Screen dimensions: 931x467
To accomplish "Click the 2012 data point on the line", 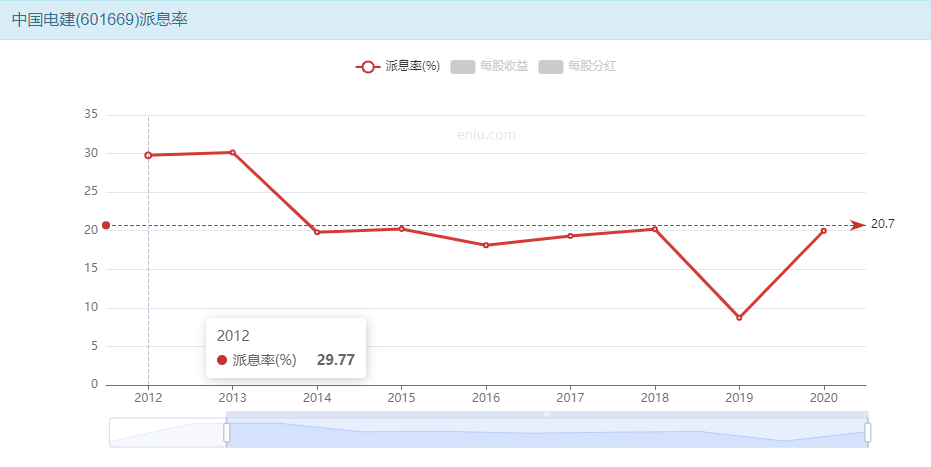I will point(148,155).
